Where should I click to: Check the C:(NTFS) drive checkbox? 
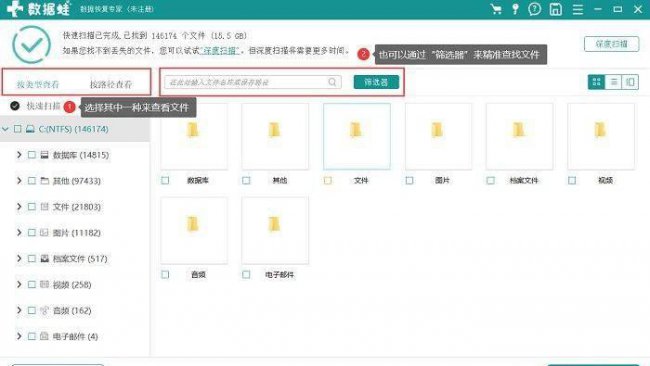click(x=17, y=129)
